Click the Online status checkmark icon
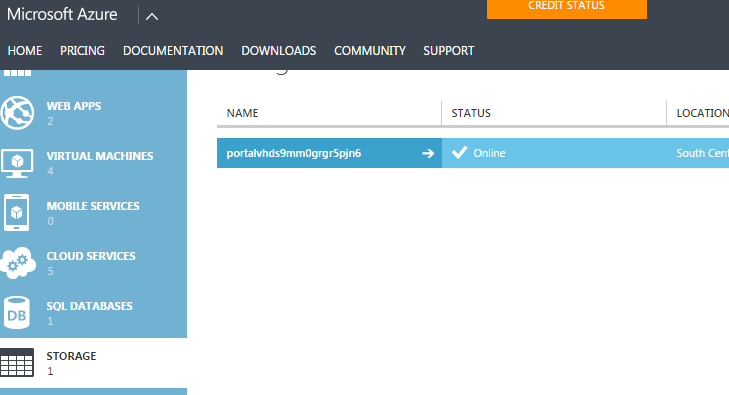The image size is (729, 395). (x=459, y=152)
